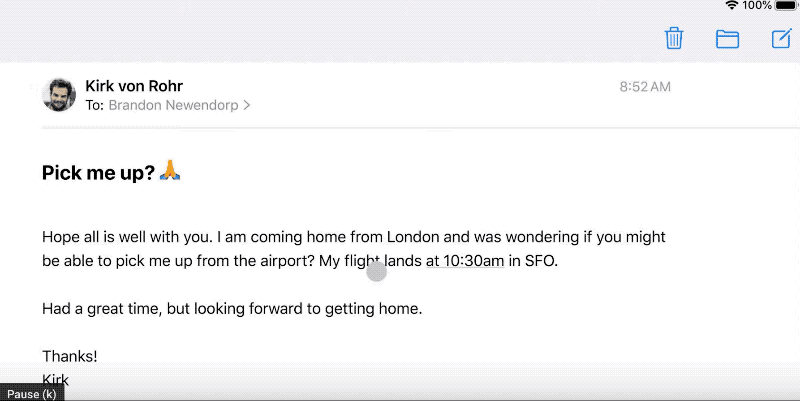Select recipient Brandon Newendorp
This screenshot has width=800, height=401.
(173, 105)
